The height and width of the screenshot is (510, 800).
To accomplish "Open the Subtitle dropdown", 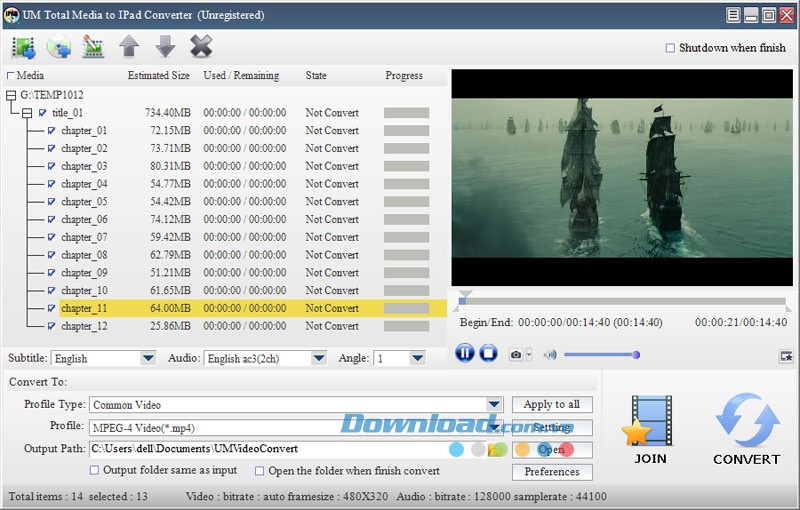I will click(x=148, y=358).
